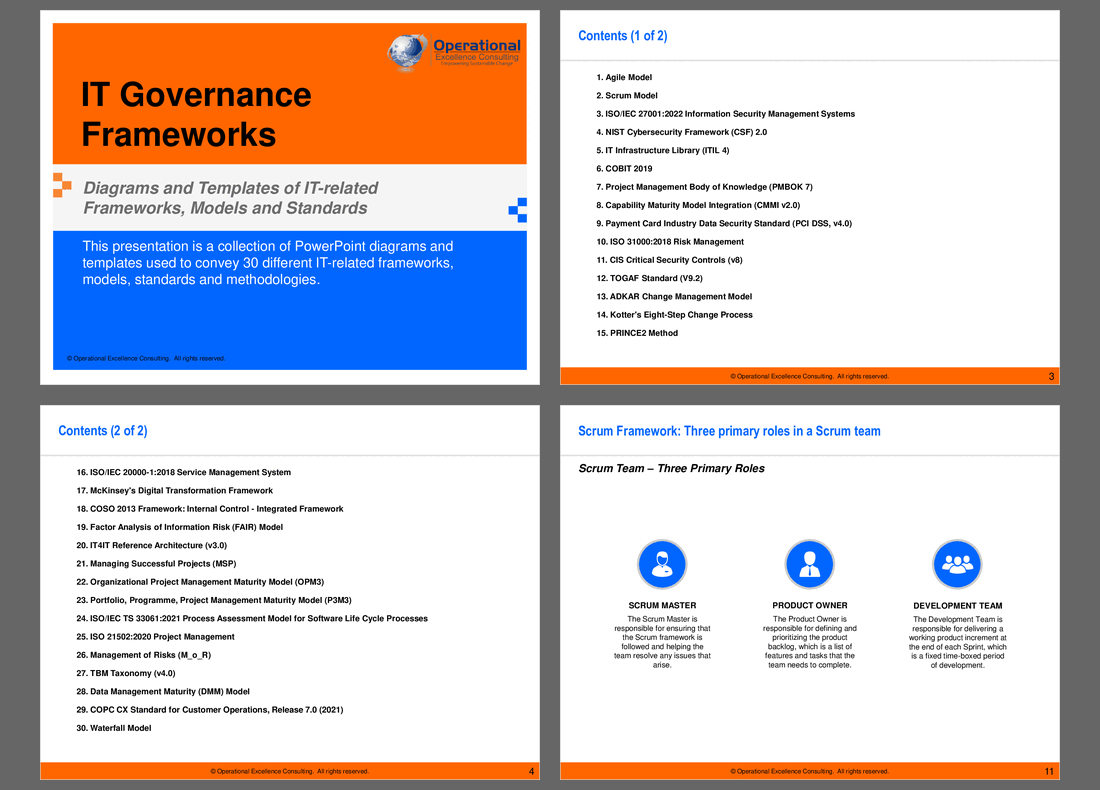Image resolution: width=1100 pixels, height=790 pixels.
Task: Click 'ADKAR Change Management Model' entry
Action: (x=674, y=296)
